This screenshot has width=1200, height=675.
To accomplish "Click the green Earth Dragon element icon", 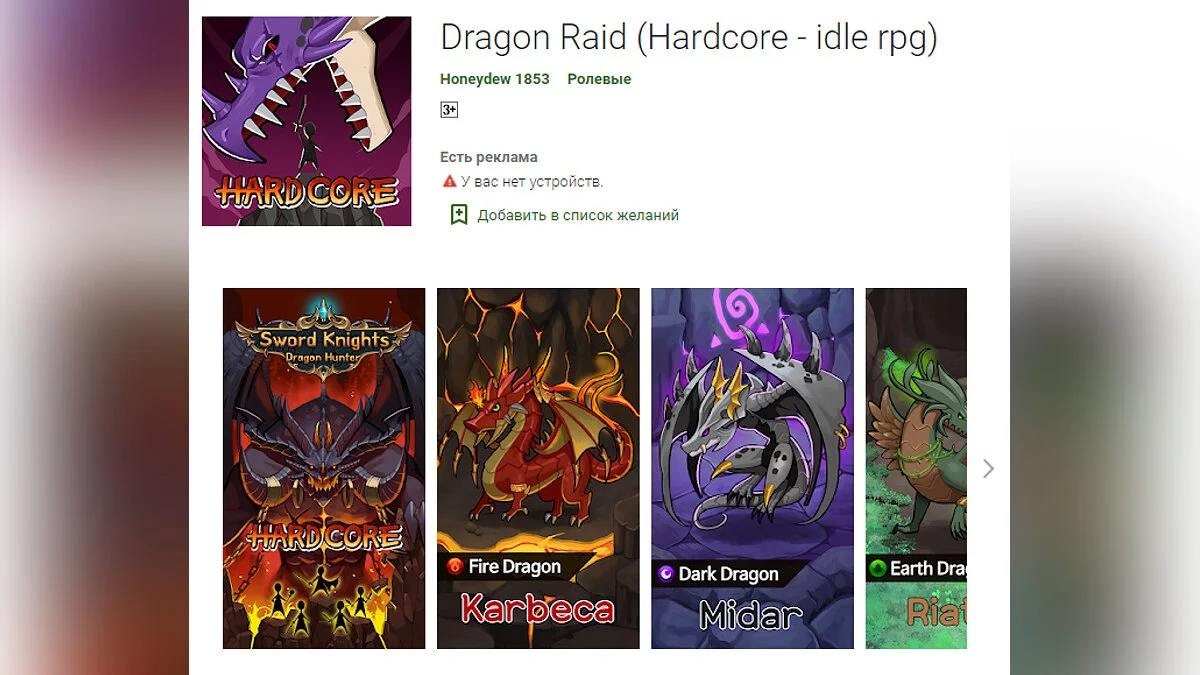I will (878, 569).
